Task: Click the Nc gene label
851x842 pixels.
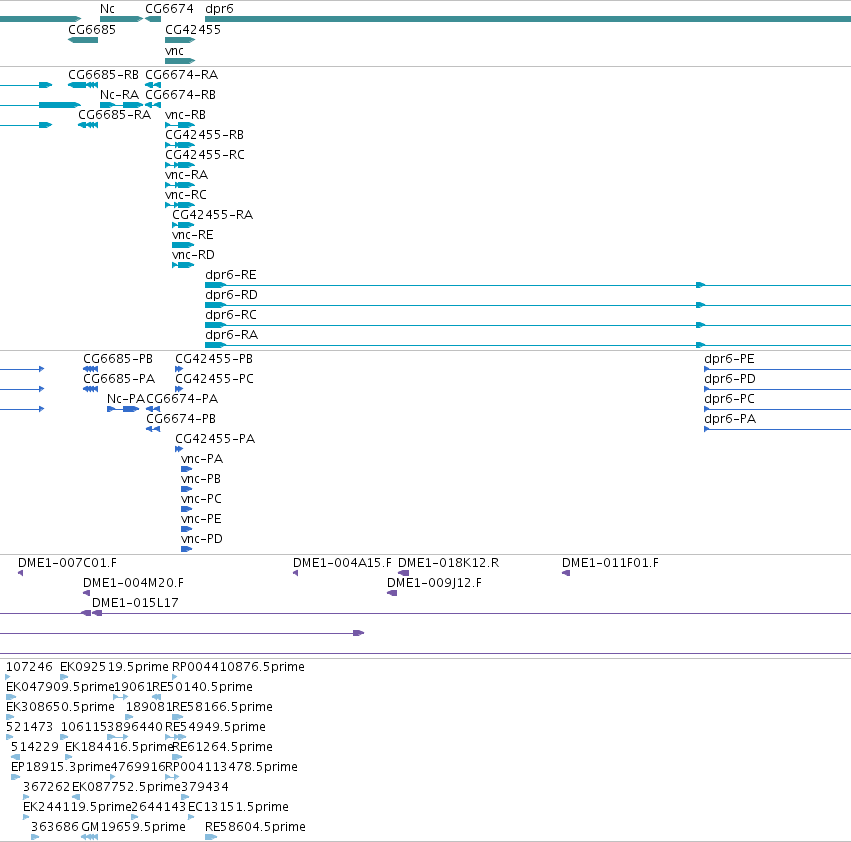Action: [107, 9]
